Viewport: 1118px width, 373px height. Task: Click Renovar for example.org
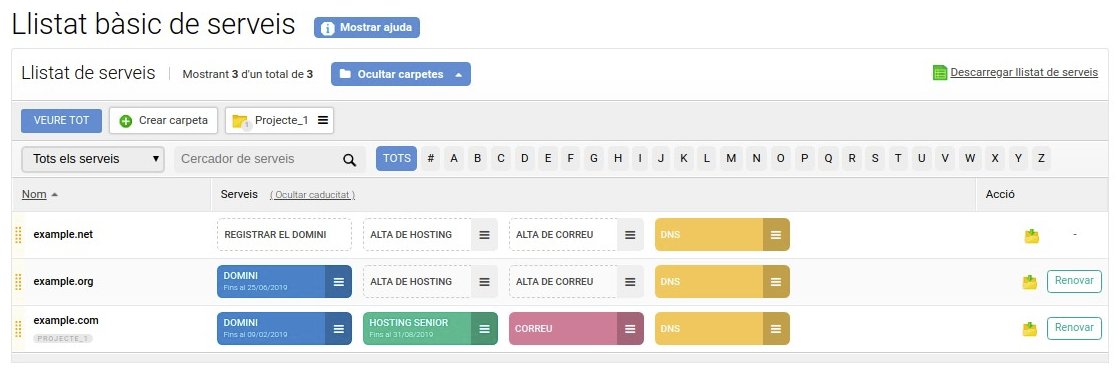click(1074, 281)
